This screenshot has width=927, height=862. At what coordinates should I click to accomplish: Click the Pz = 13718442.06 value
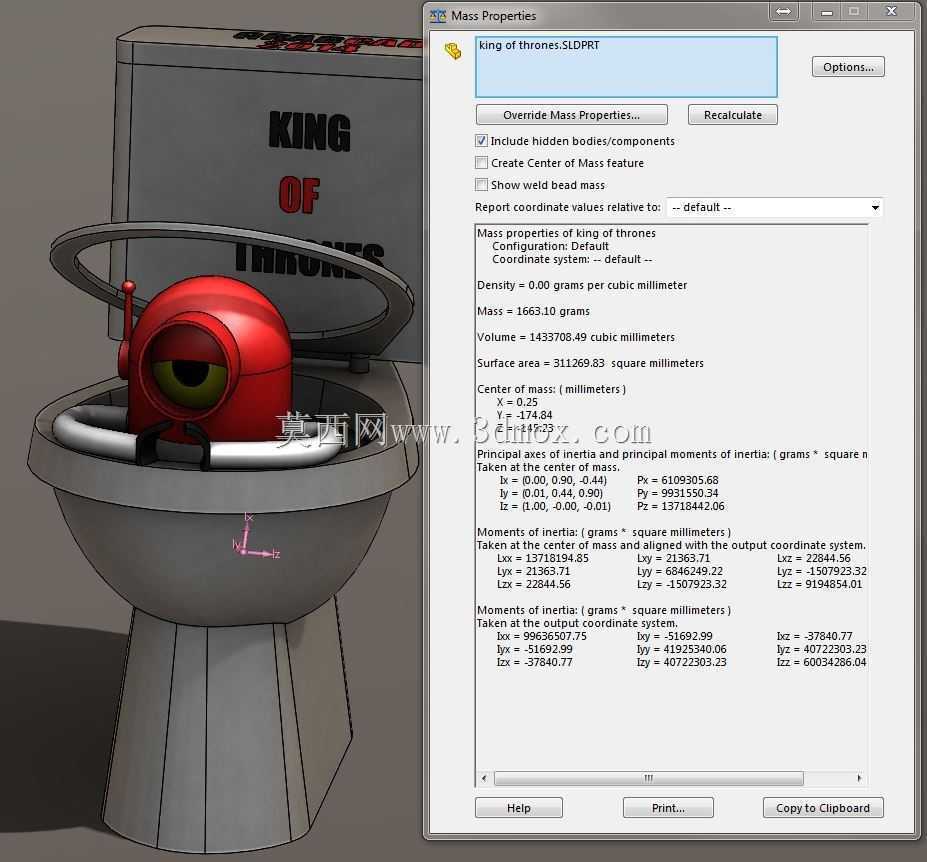point(680,506)
